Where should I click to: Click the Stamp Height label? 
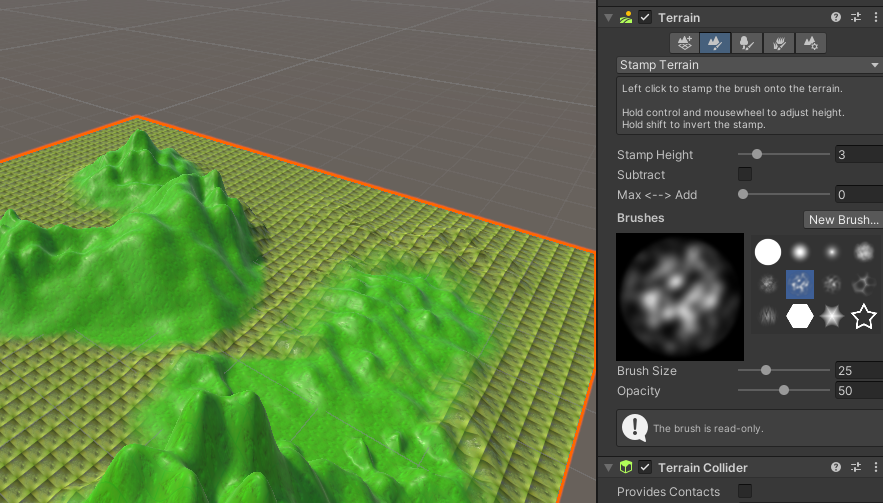point(655,154)
